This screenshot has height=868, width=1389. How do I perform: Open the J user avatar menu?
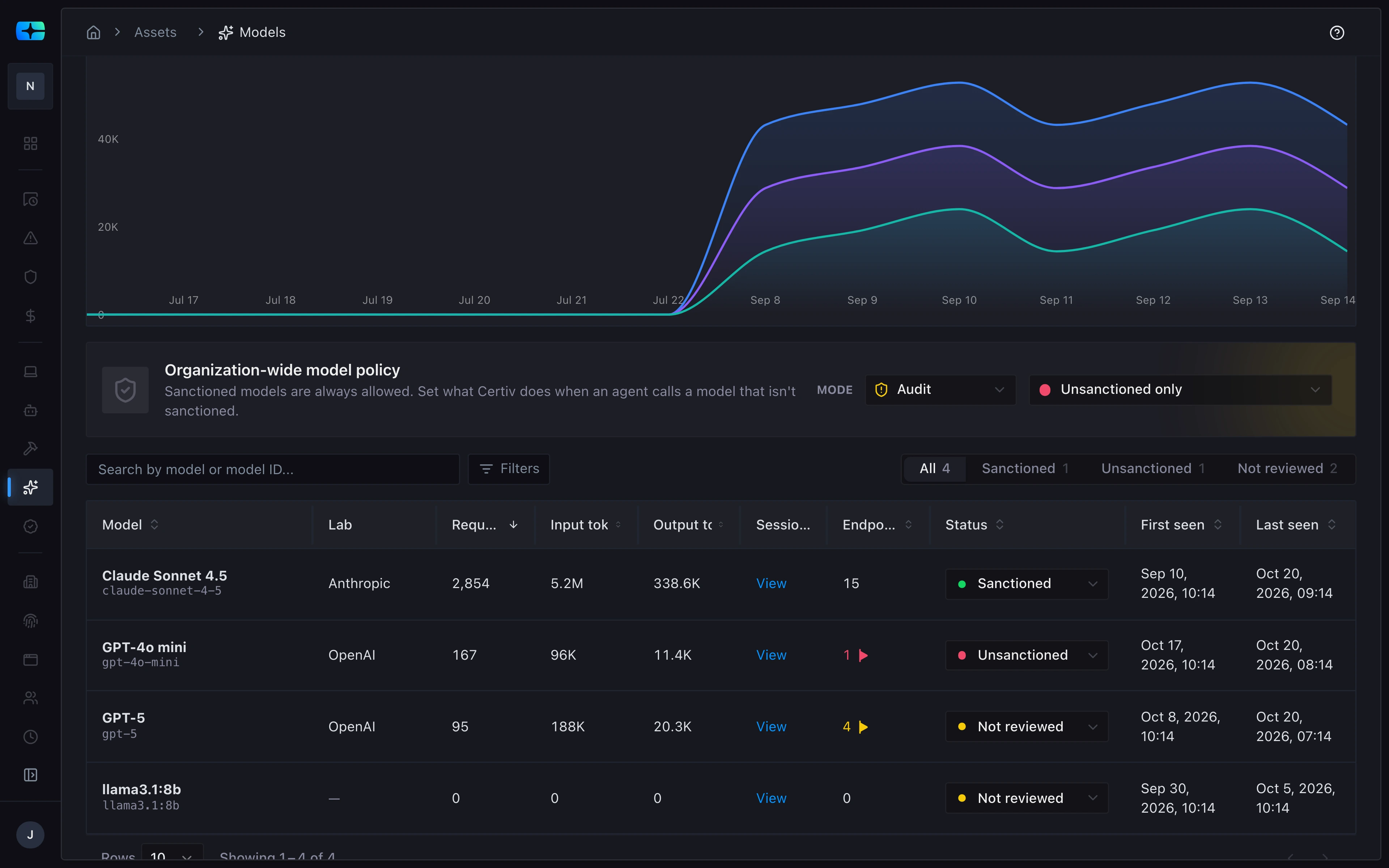pos(30,835)
